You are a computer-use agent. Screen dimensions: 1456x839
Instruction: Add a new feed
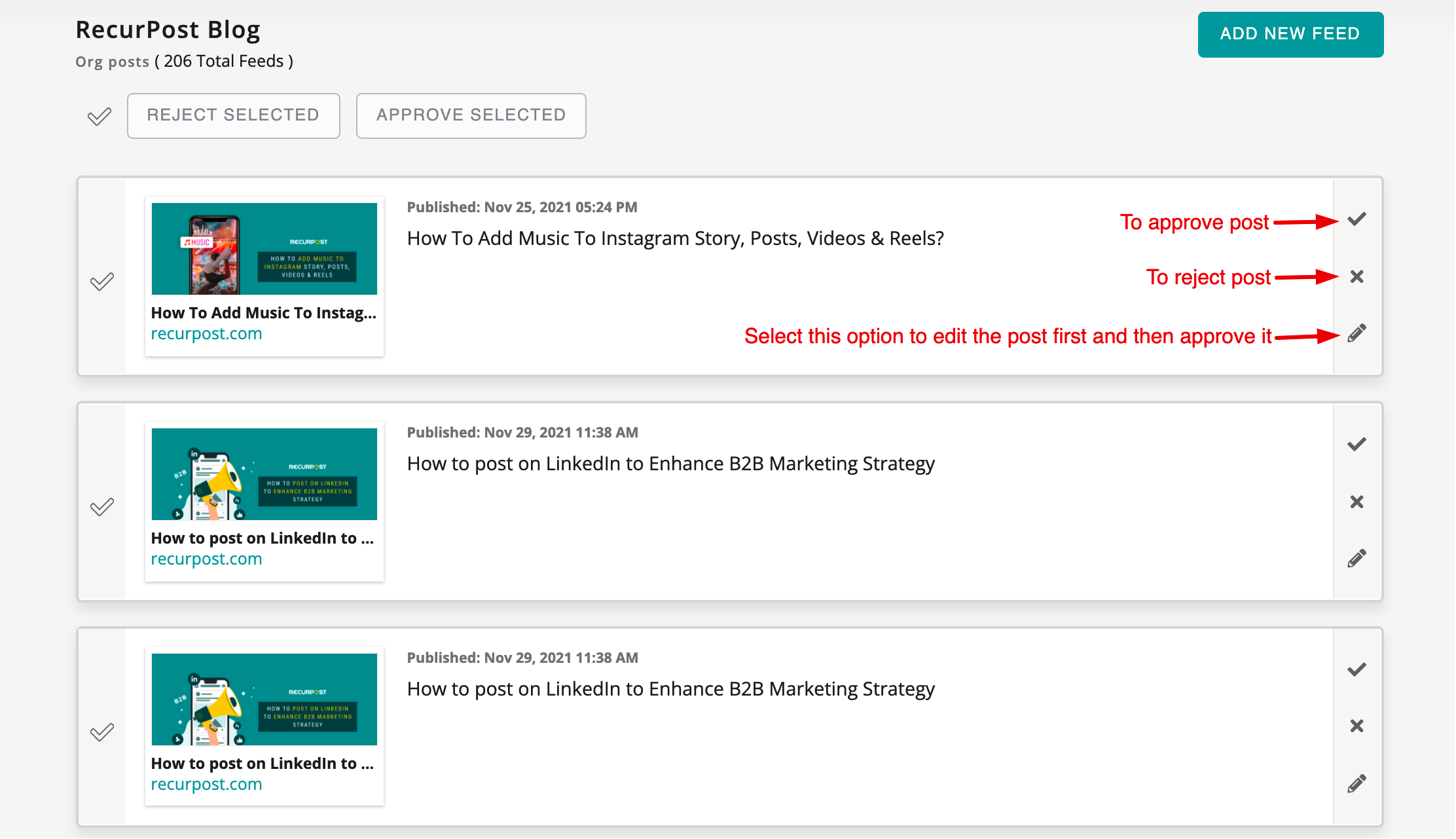point(1290,34)
